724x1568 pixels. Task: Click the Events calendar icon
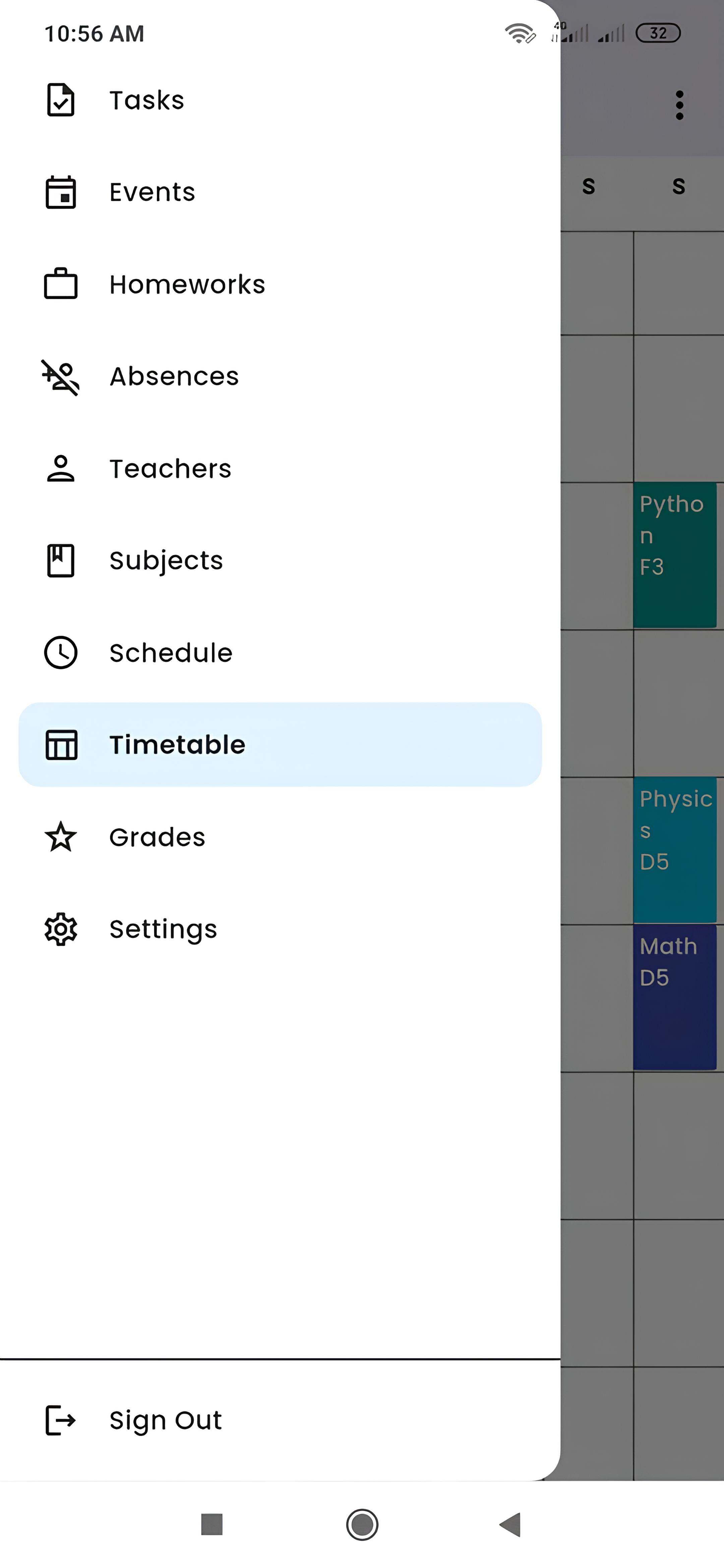click(60, 192)
